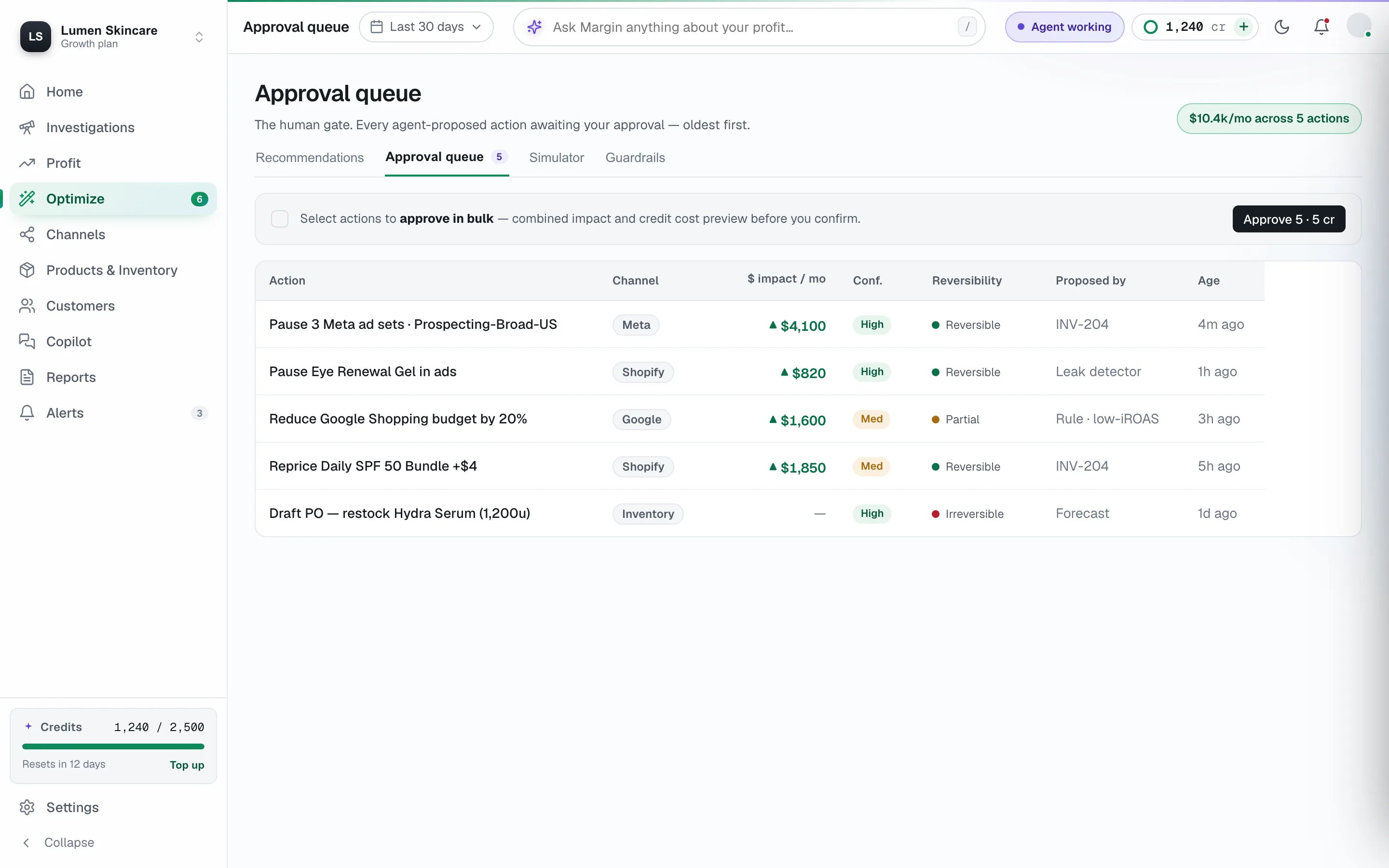1389x868 pixels.
Task: Toggle dark mode moon icon
Action: pyautogui.click(x=1281, y=27)
